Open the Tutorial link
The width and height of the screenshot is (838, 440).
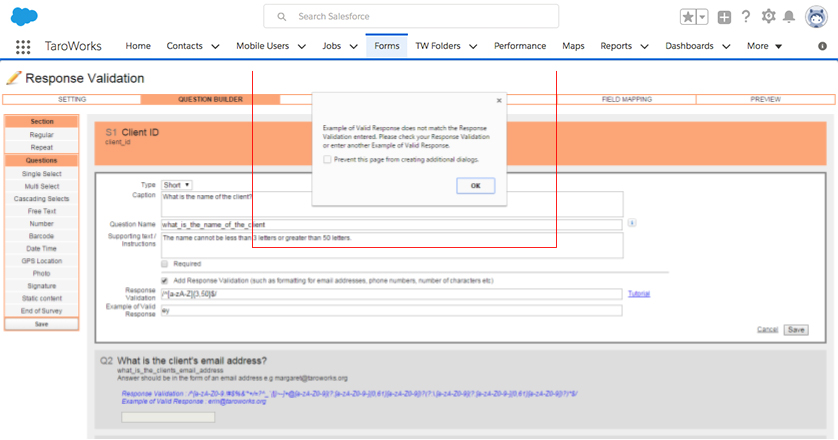click(x=639, y=294)
